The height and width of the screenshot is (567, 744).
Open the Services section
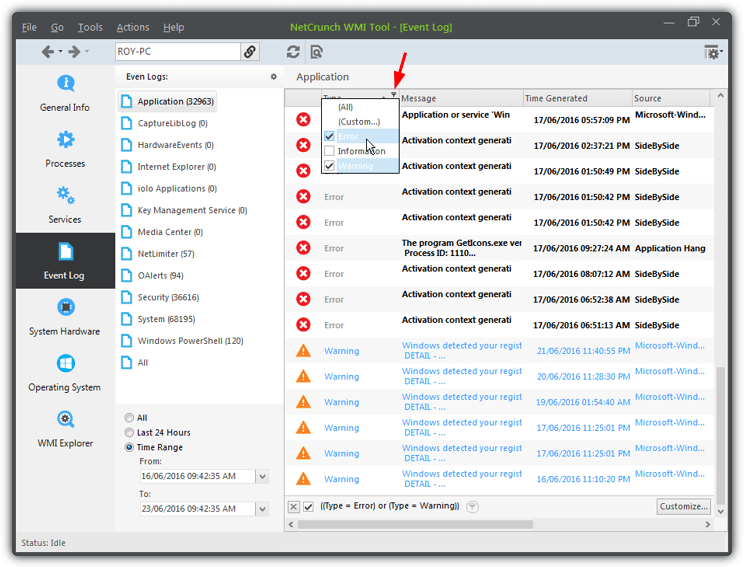coord(65,205)
